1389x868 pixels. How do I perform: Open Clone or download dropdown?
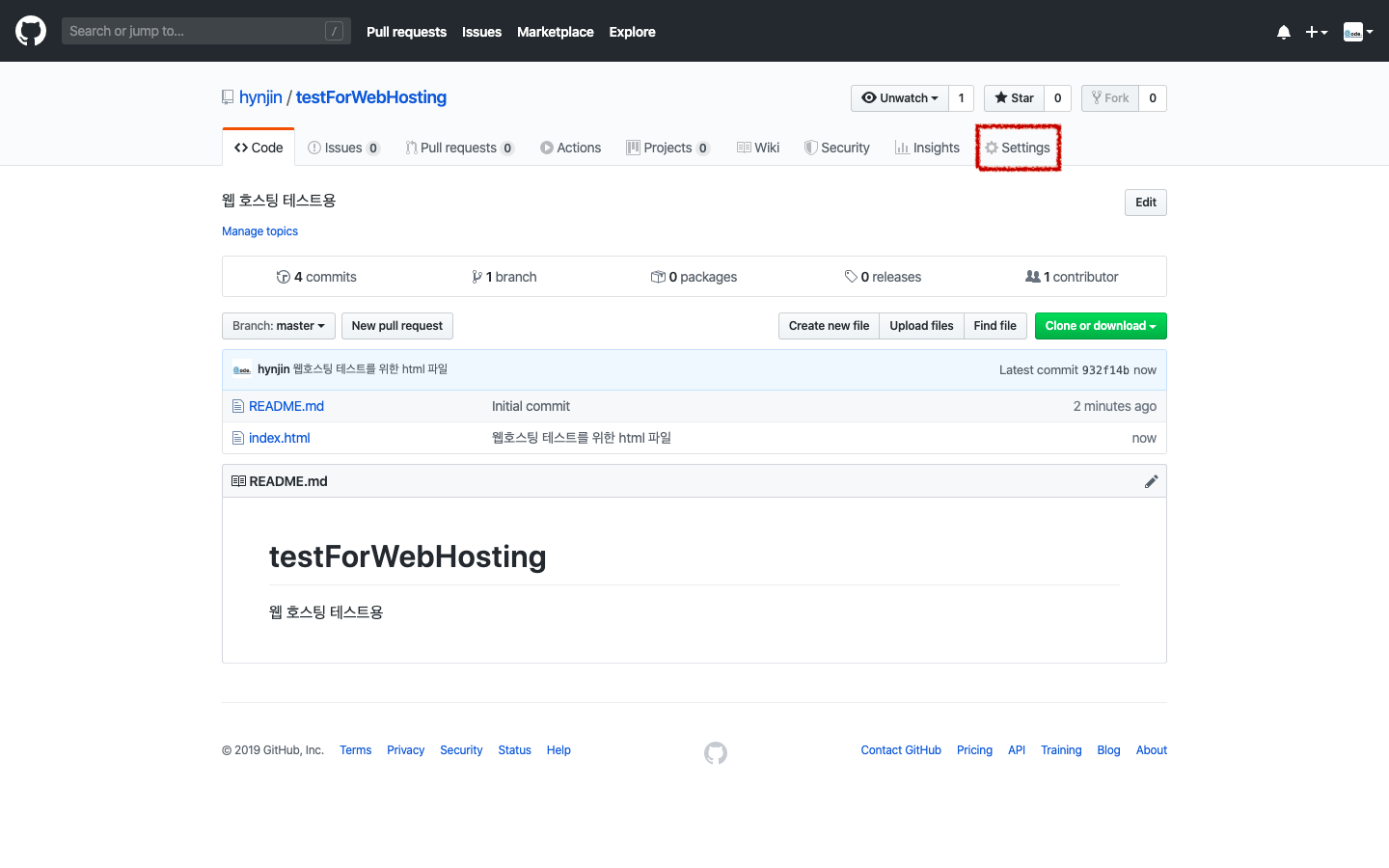[1101, 326]
